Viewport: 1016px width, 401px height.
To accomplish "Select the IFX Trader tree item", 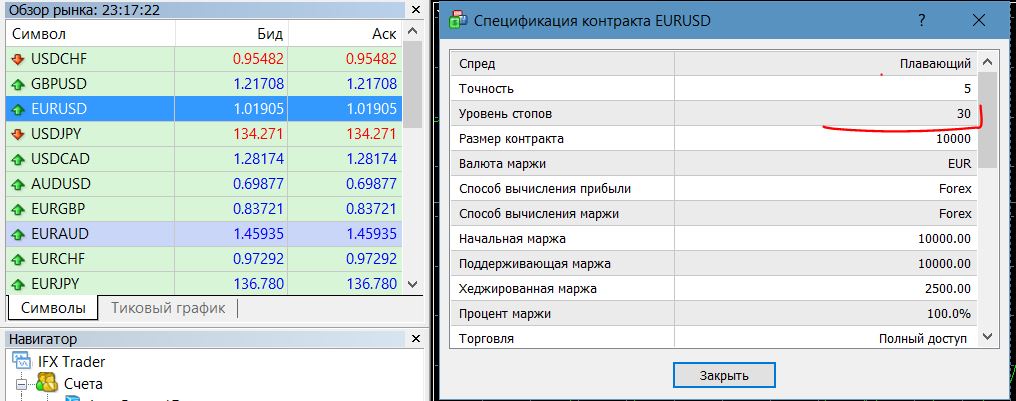I will [71, 361].
